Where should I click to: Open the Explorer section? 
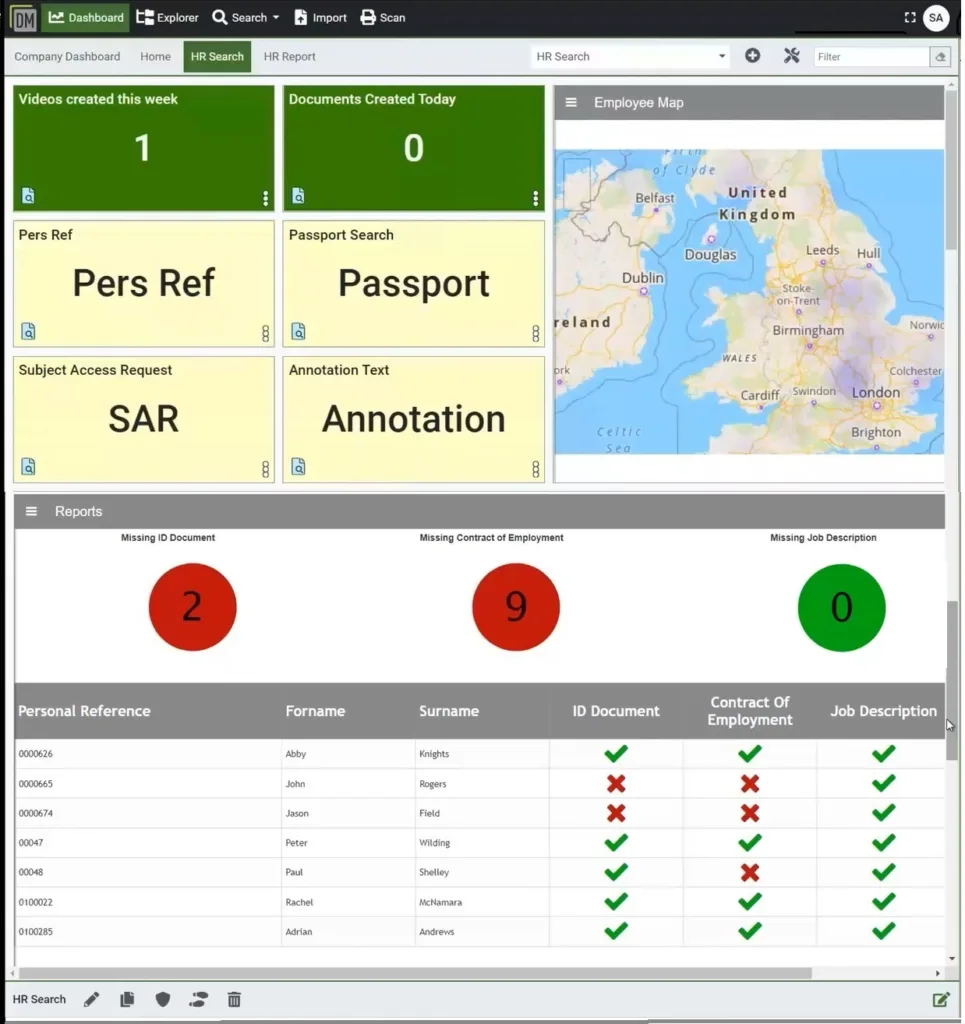pos(167,18)
